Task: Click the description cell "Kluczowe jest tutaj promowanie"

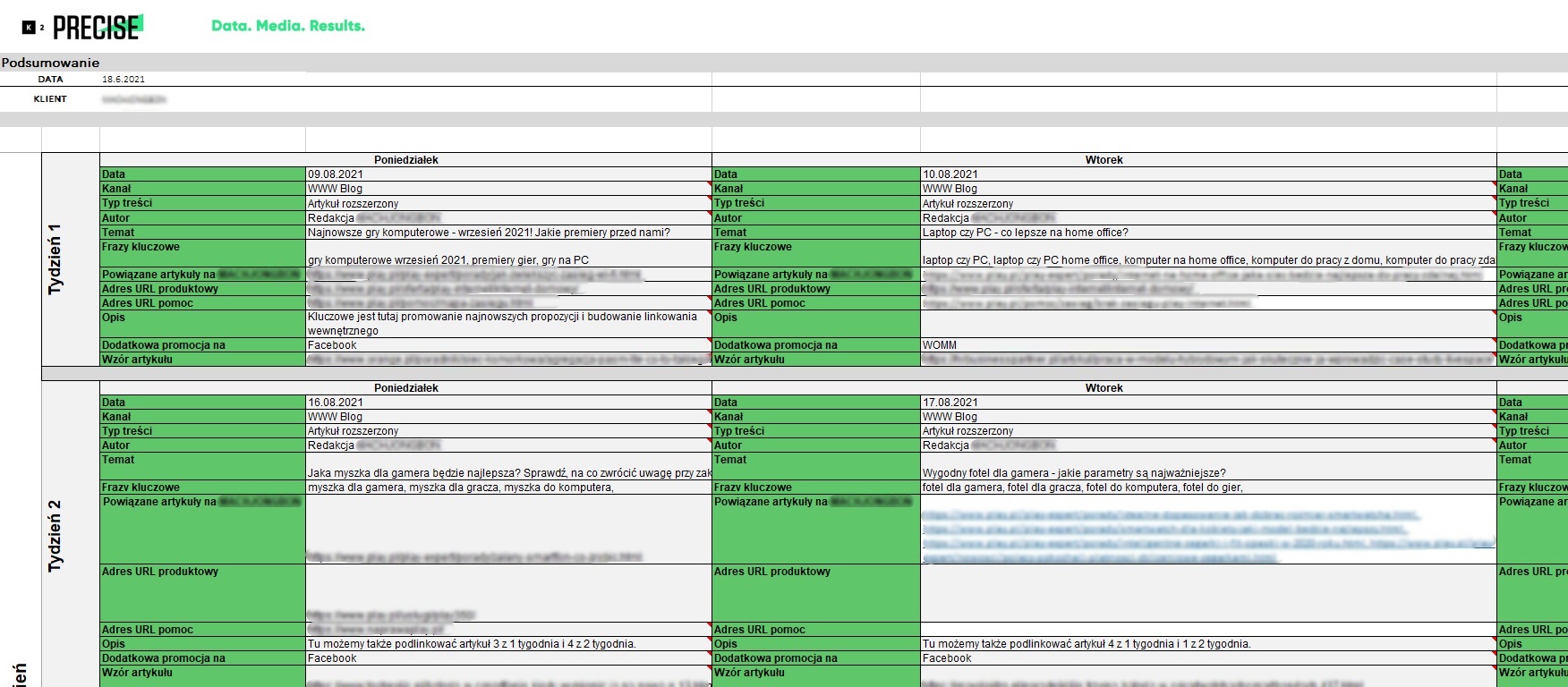Action: click(501, 323)
